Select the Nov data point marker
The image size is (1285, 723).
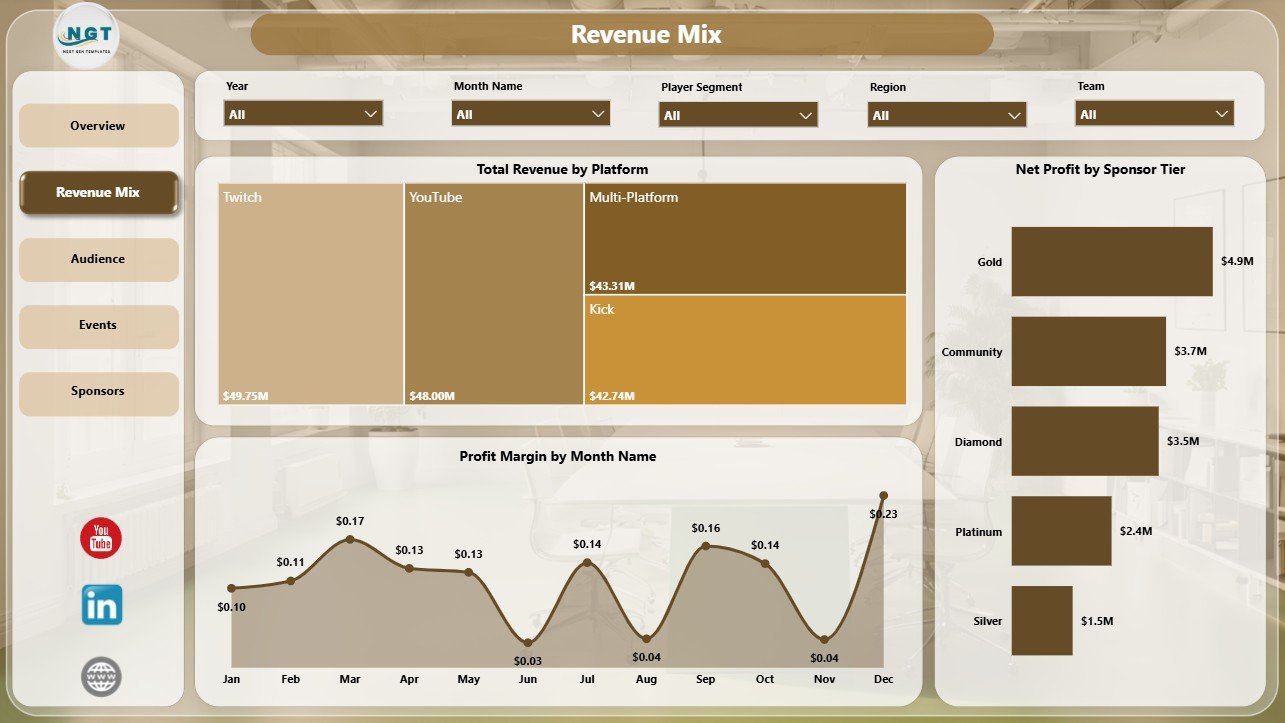coord(824,638)
